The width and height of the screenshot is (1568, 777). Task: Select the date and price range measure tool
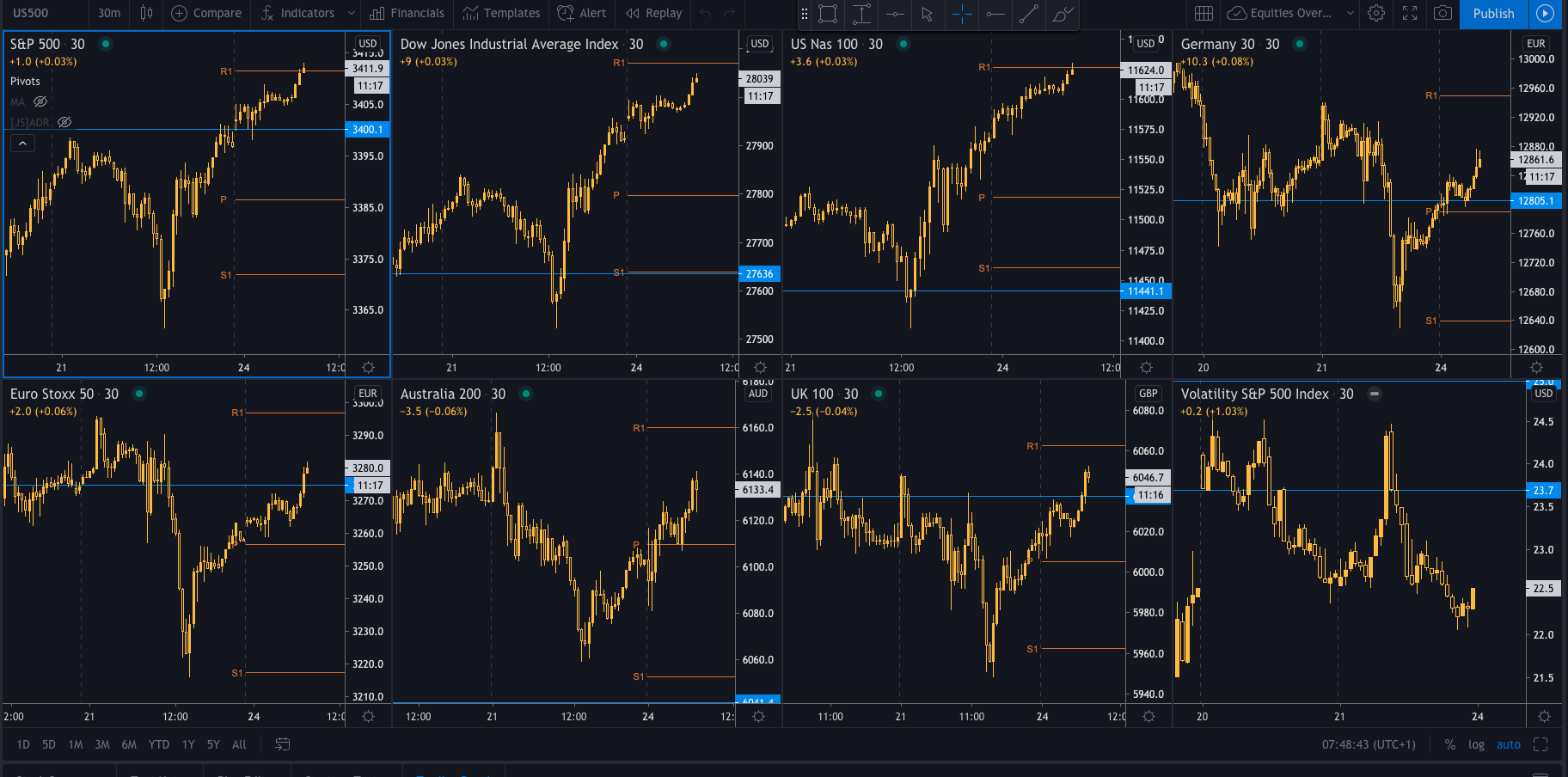coord(861,13)
